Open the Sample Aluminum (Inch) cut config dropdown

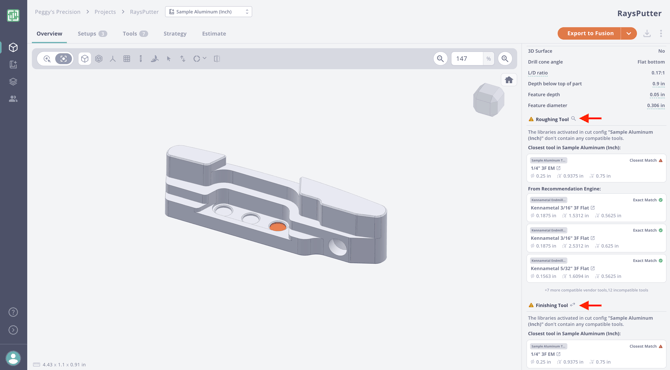[209, 12]
